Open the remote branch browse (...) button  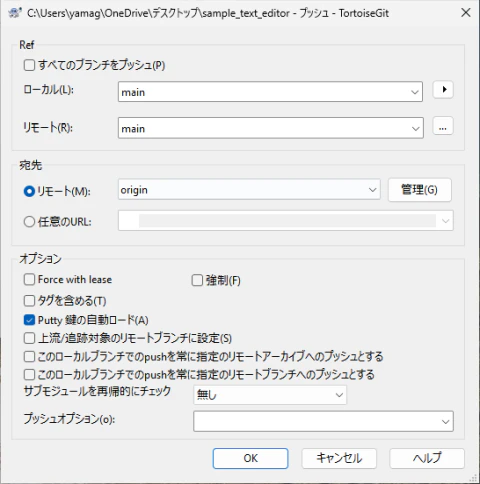click(443, 126)
